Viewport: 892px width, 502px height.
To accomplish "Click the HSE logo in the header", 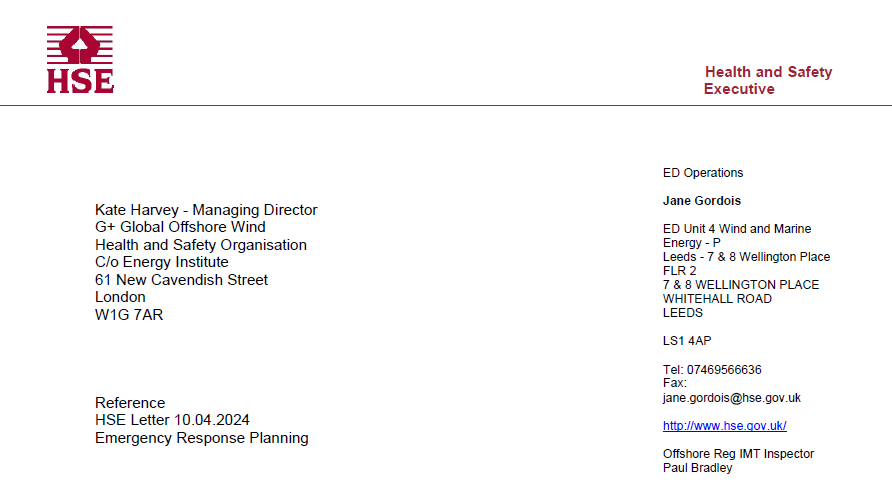I will (80, 60).
